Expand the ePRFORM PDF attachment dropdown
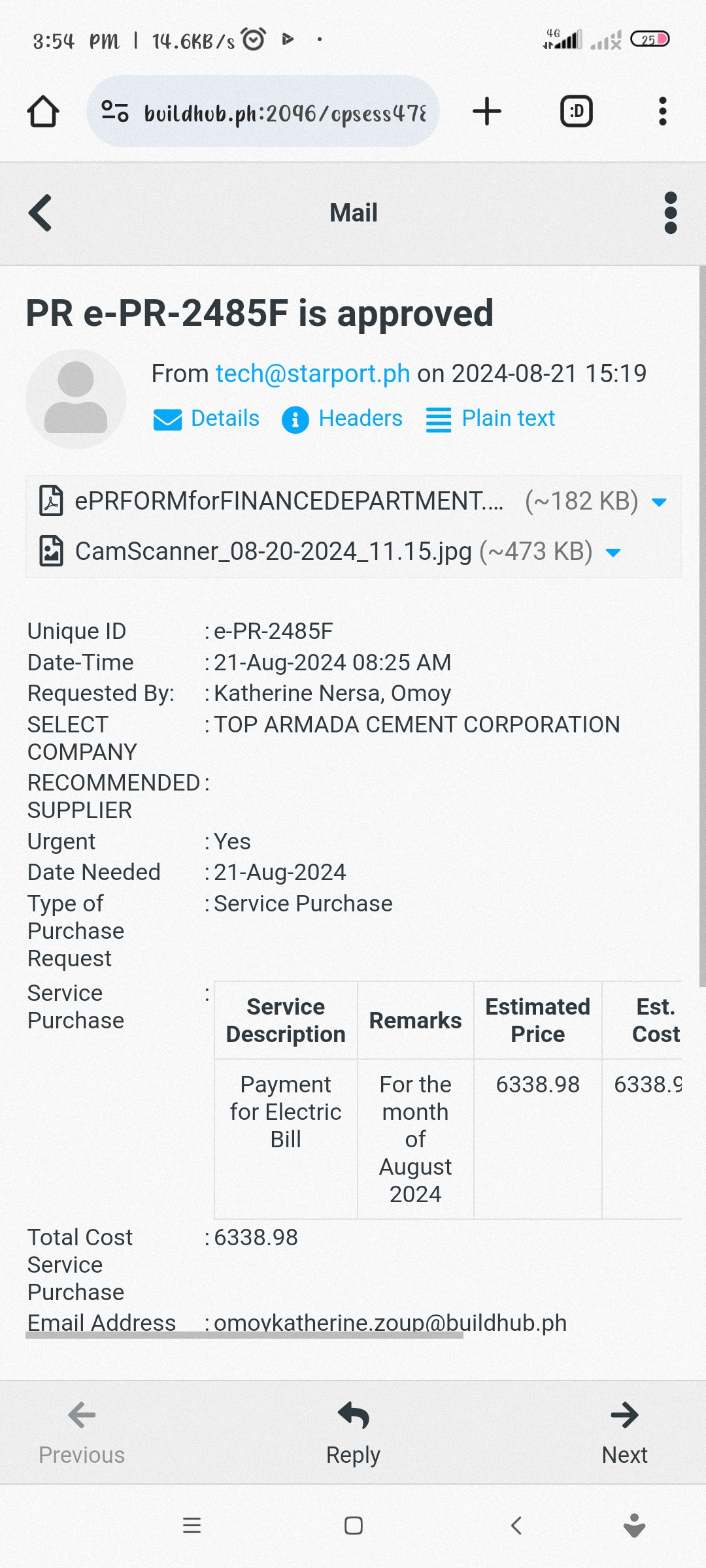 (660, 502)
